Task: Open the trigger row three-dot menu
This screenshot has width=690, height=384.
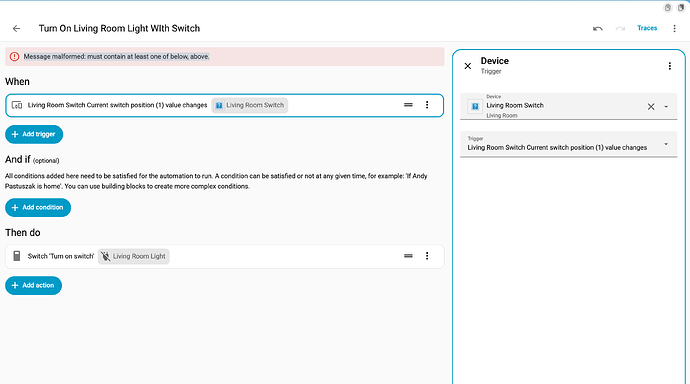Action: click(x=427, y=105)
